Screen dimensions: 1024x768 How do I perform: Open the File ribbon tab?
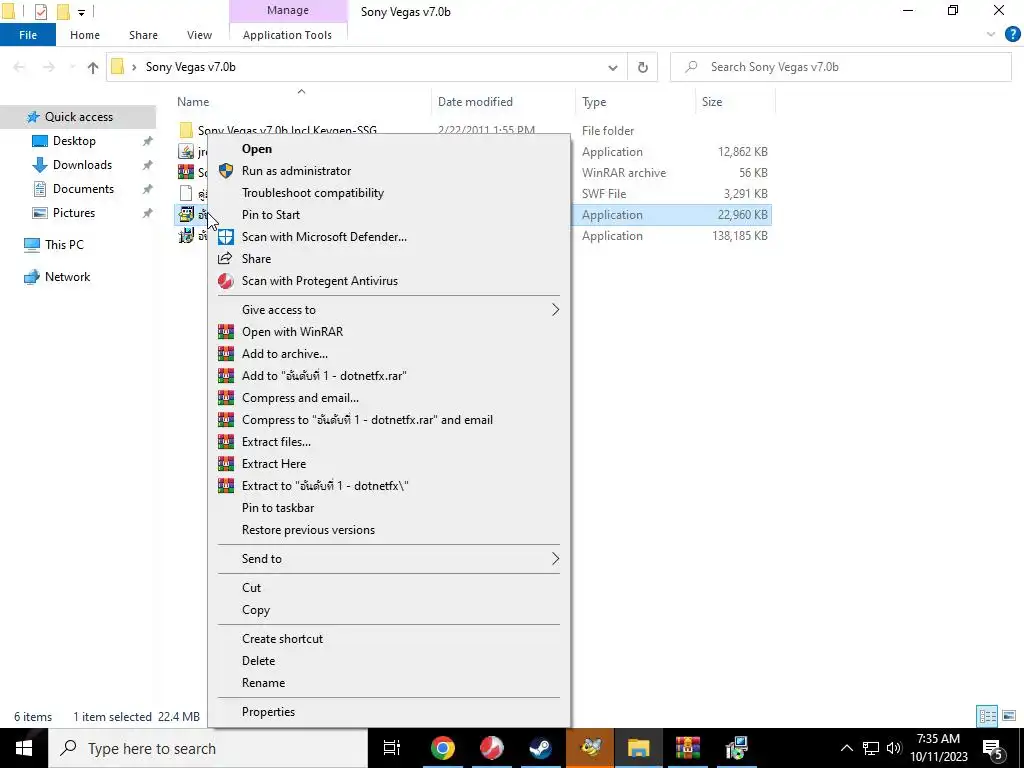point(28,35)
